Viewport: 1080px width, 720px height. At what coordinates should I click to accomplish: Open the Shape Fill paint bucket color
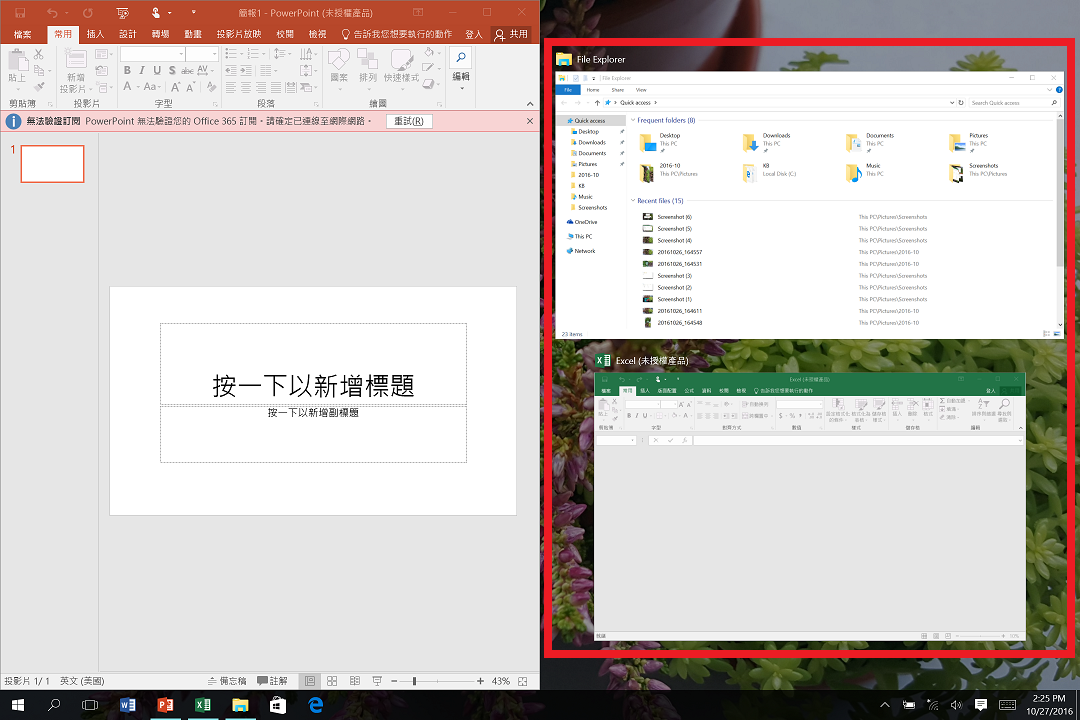pos(428,52)
